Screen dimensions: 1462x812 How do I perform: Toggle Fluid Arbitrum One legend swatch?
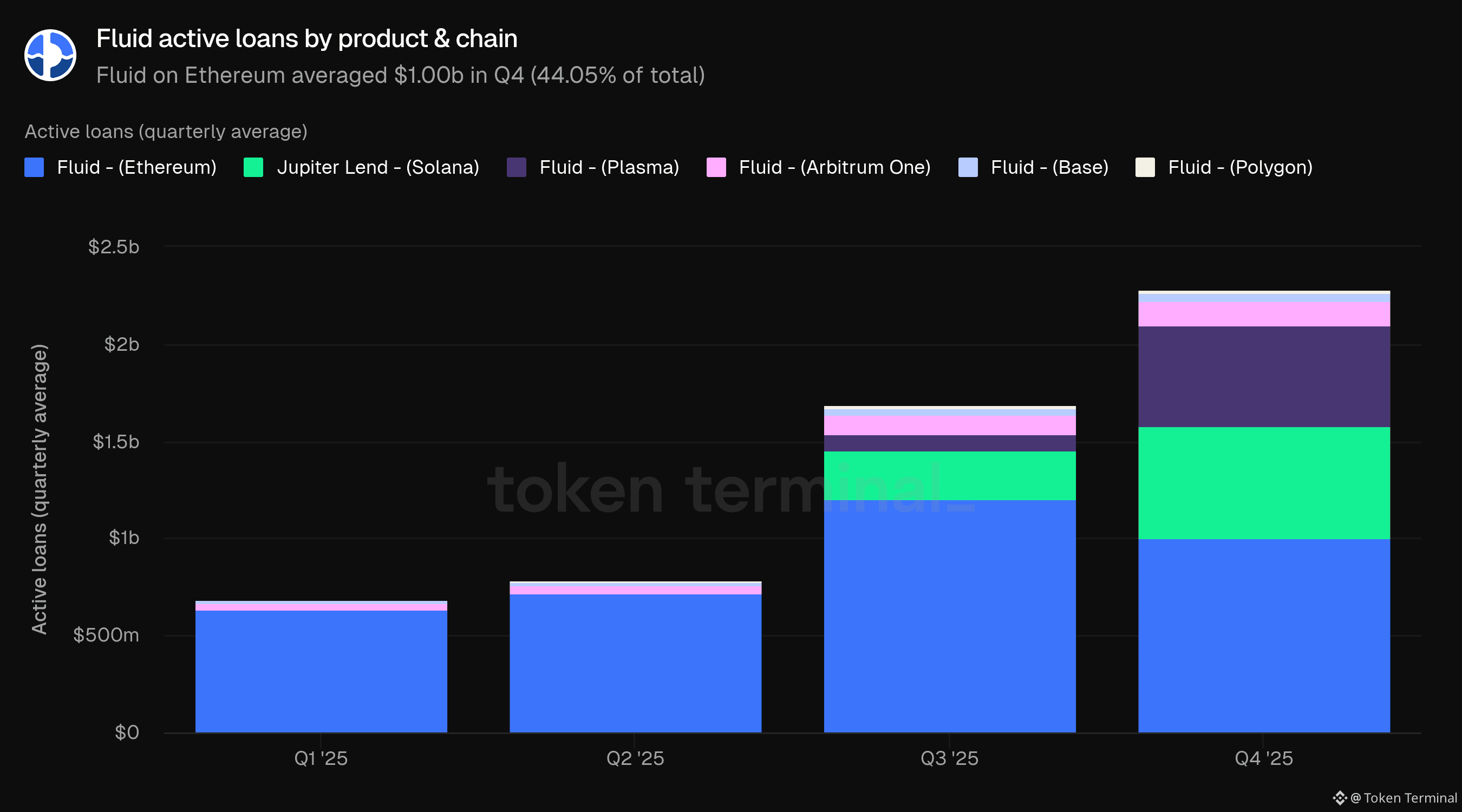point(716,167)
